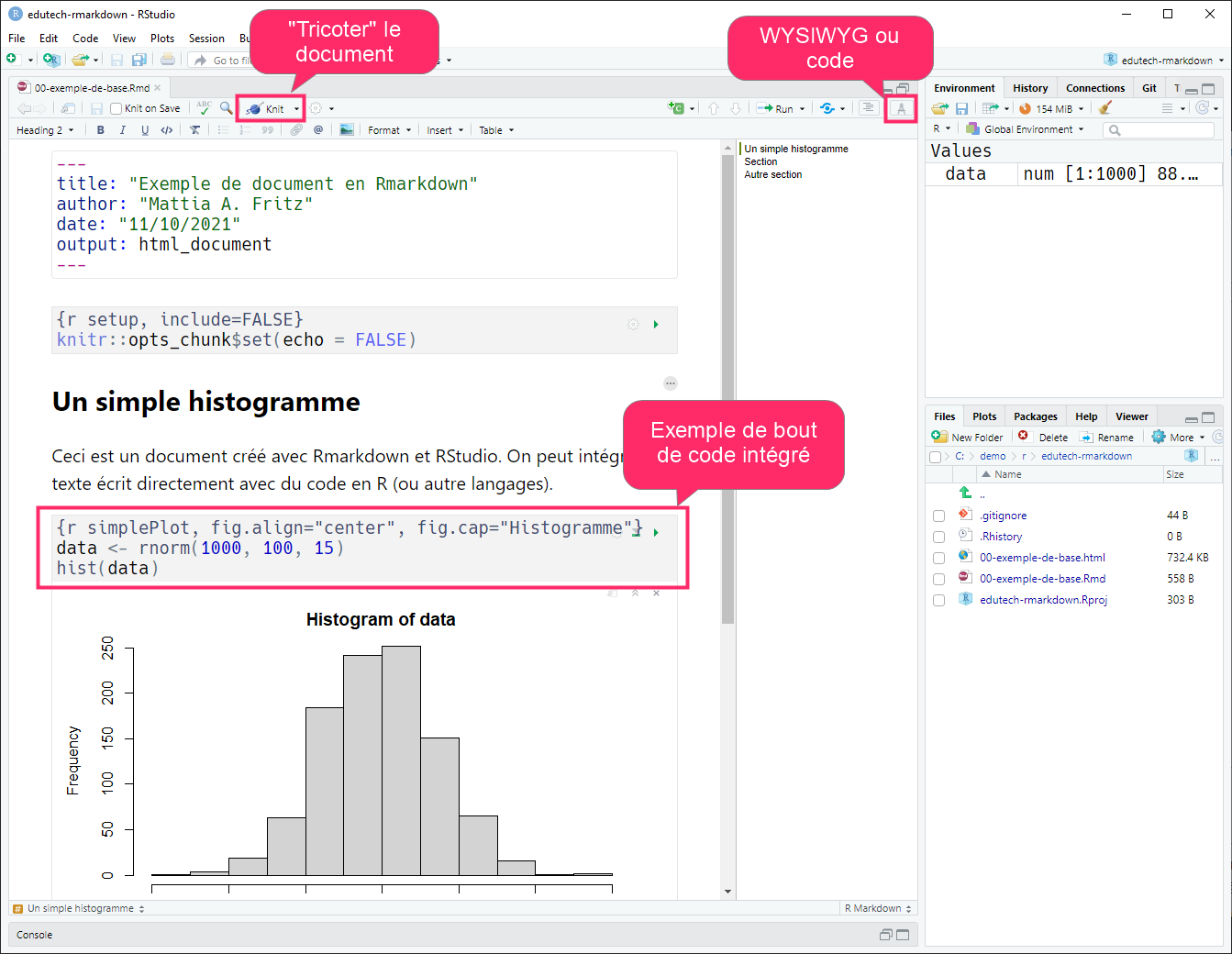Enable the Knit on Save checkbox
The height and width of the screenshot is (954, 1232).
point(117,108)
